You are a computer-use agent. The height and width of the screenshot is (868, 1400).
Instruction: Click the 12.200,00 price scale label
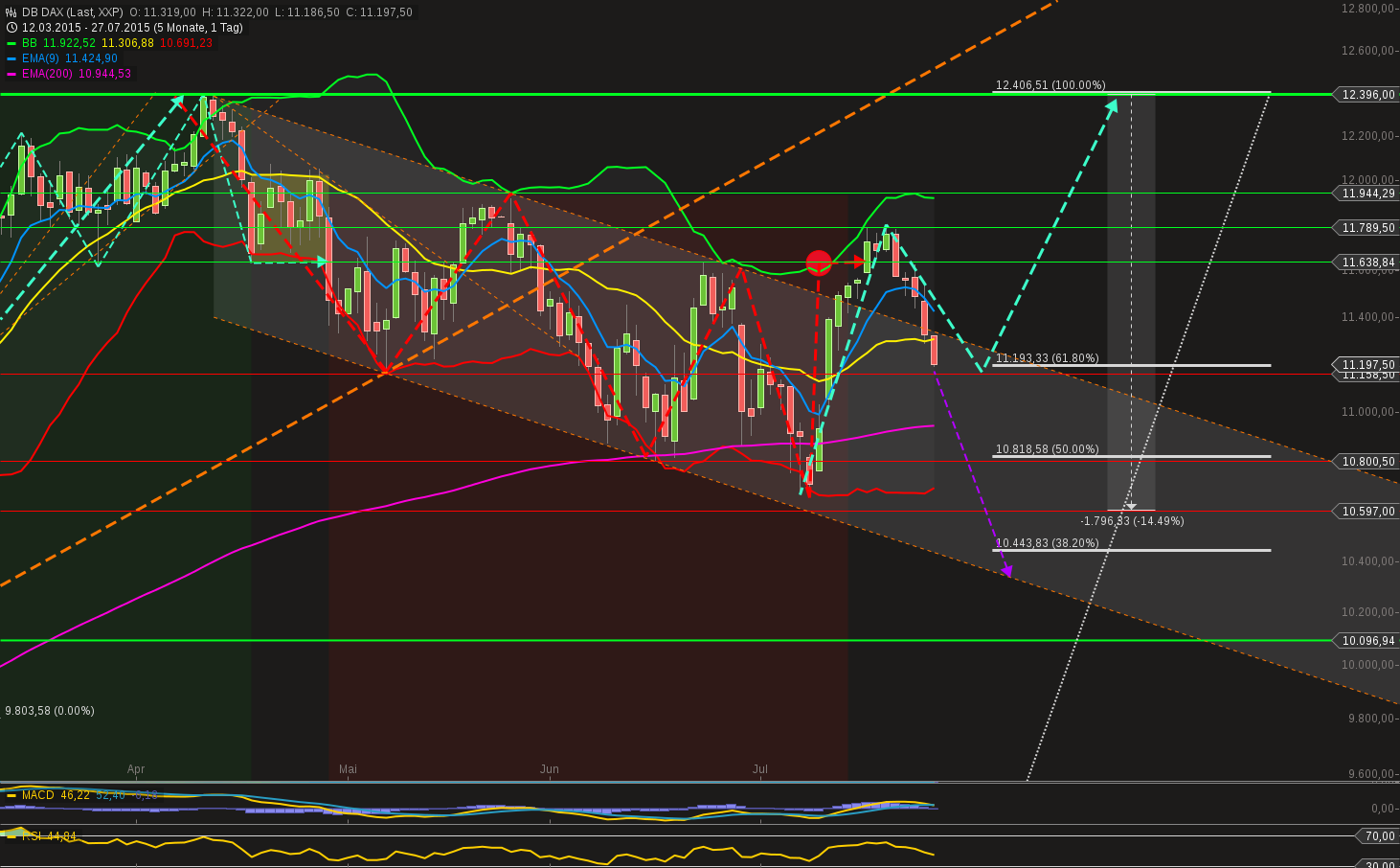coord(1367,136)
